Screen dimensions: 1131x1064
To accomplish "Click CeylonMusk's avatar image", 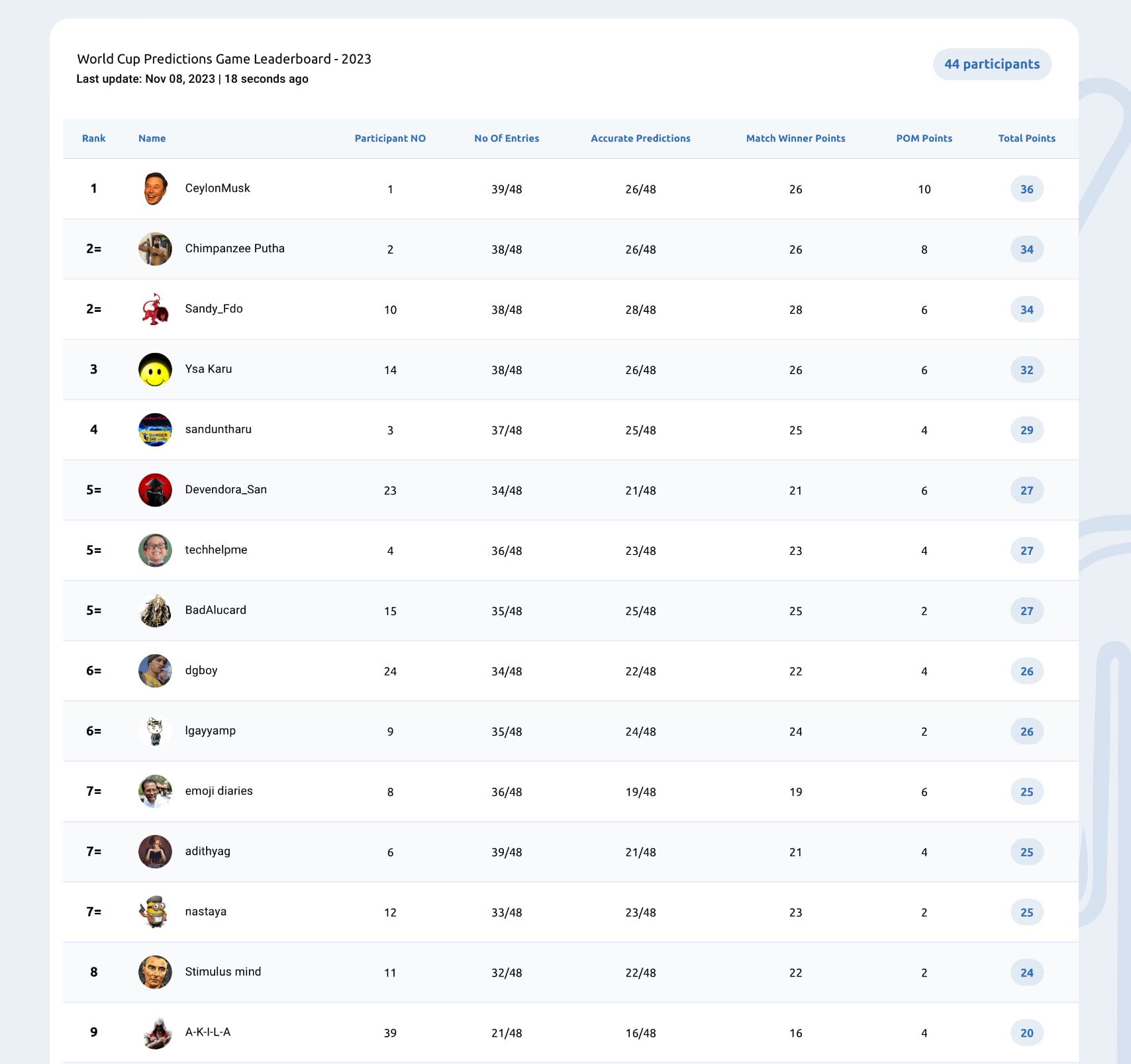I will click(x=155, y=189).
